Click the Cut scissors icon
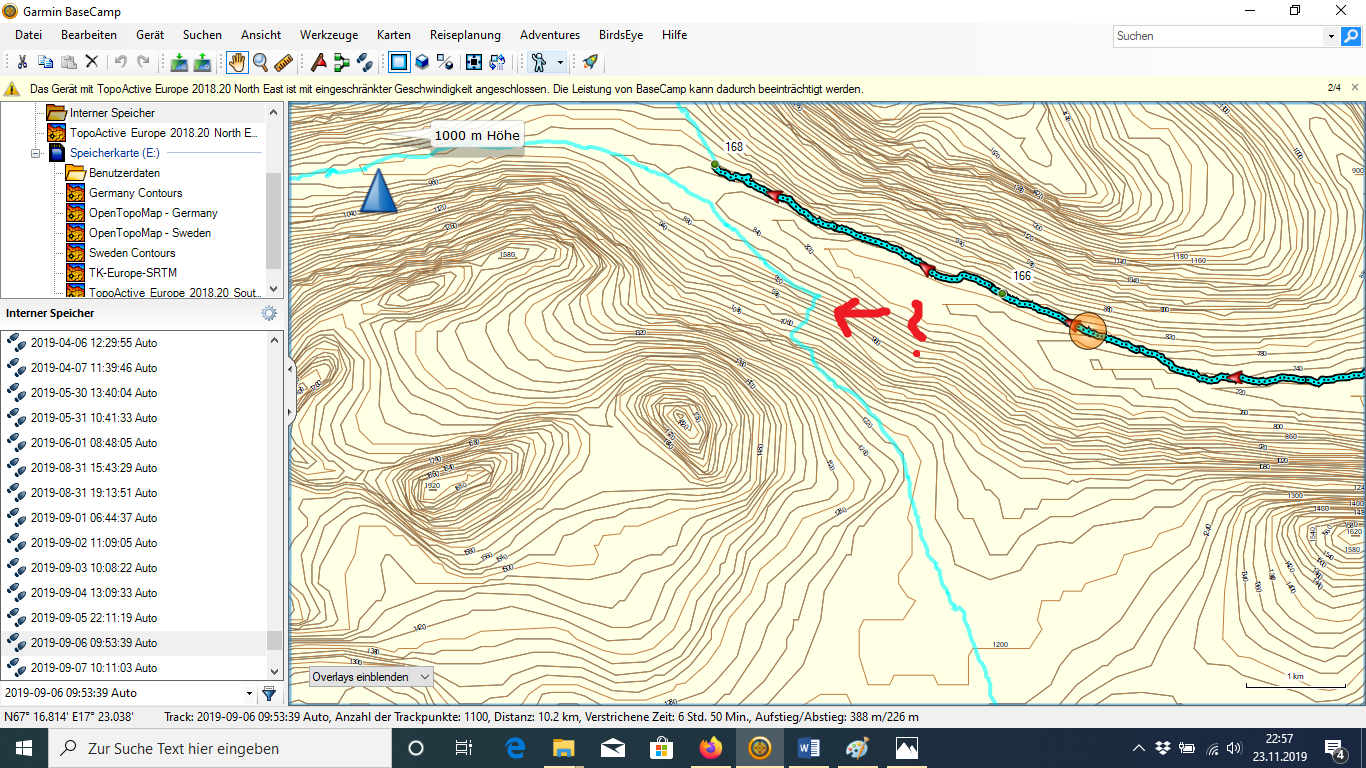The height and width of the screenshot is (768, 1366). (x=22, y=62)
